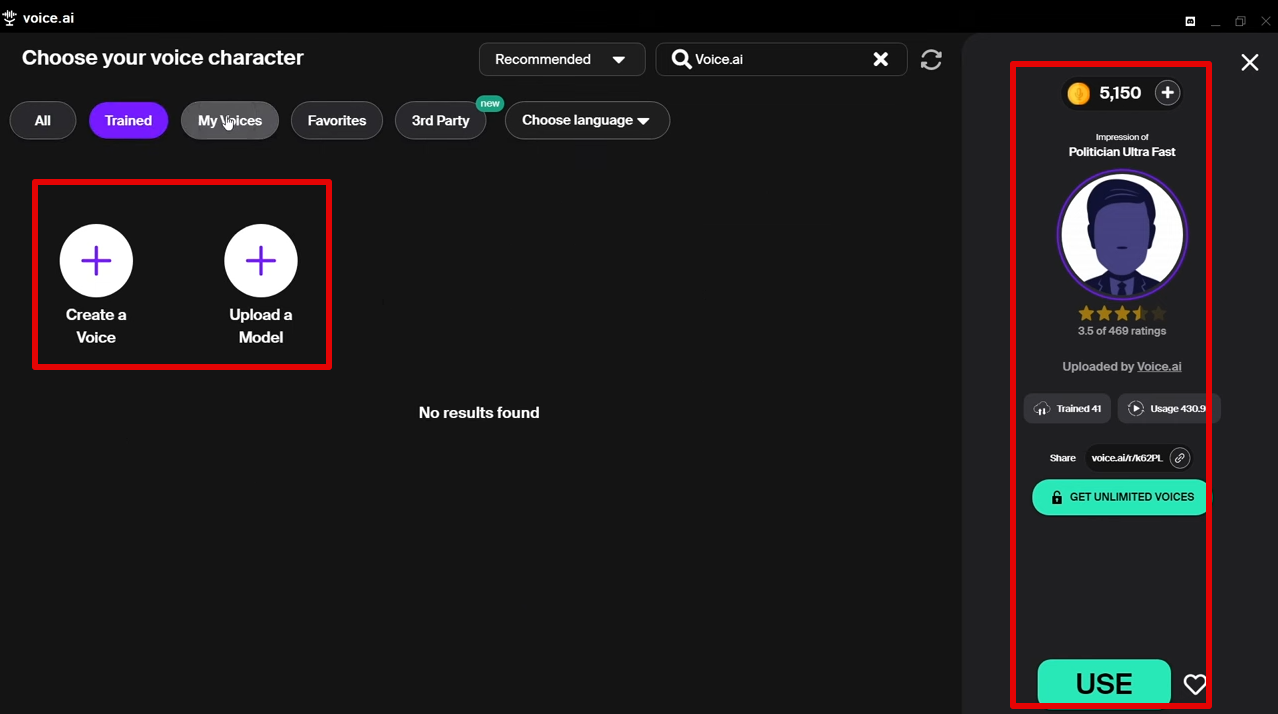Add coins with the plus icon beside 5,150
The height and width of the screenshot is (714, 1278).
click(x=1167, y=92)
